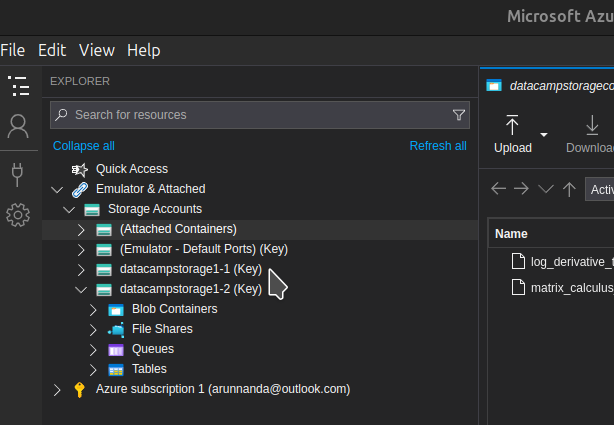The width and height of the screenshot is (614, 425).
Task: Collapse the Storage Accounts node
Action: point(69,210)
